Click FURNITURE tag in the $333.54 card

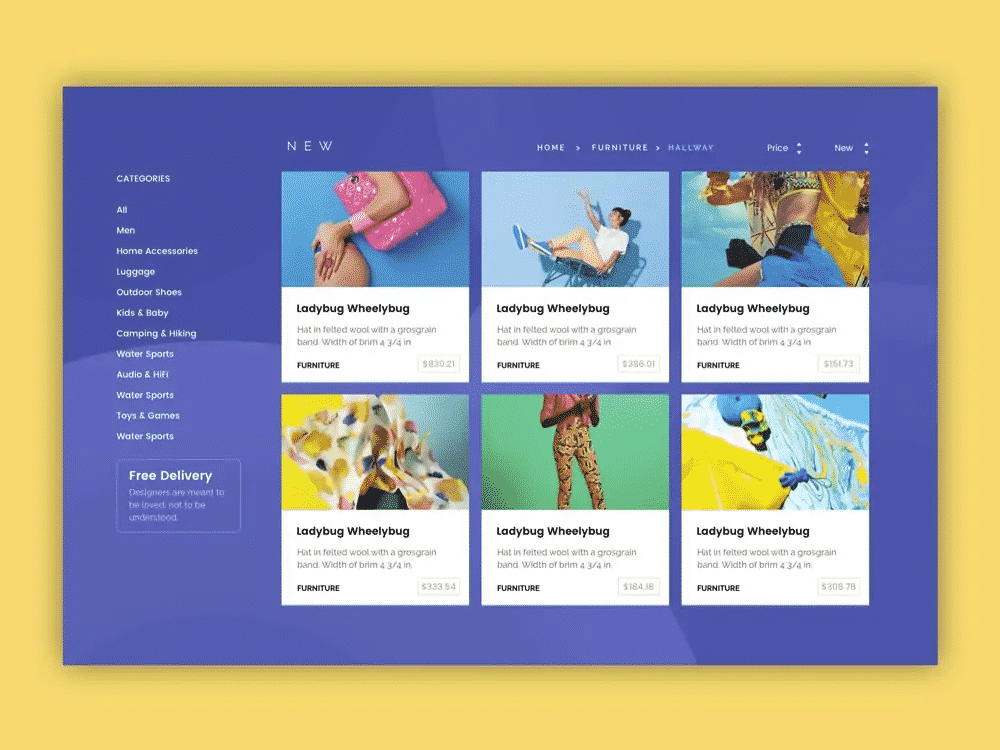(318, 588)
